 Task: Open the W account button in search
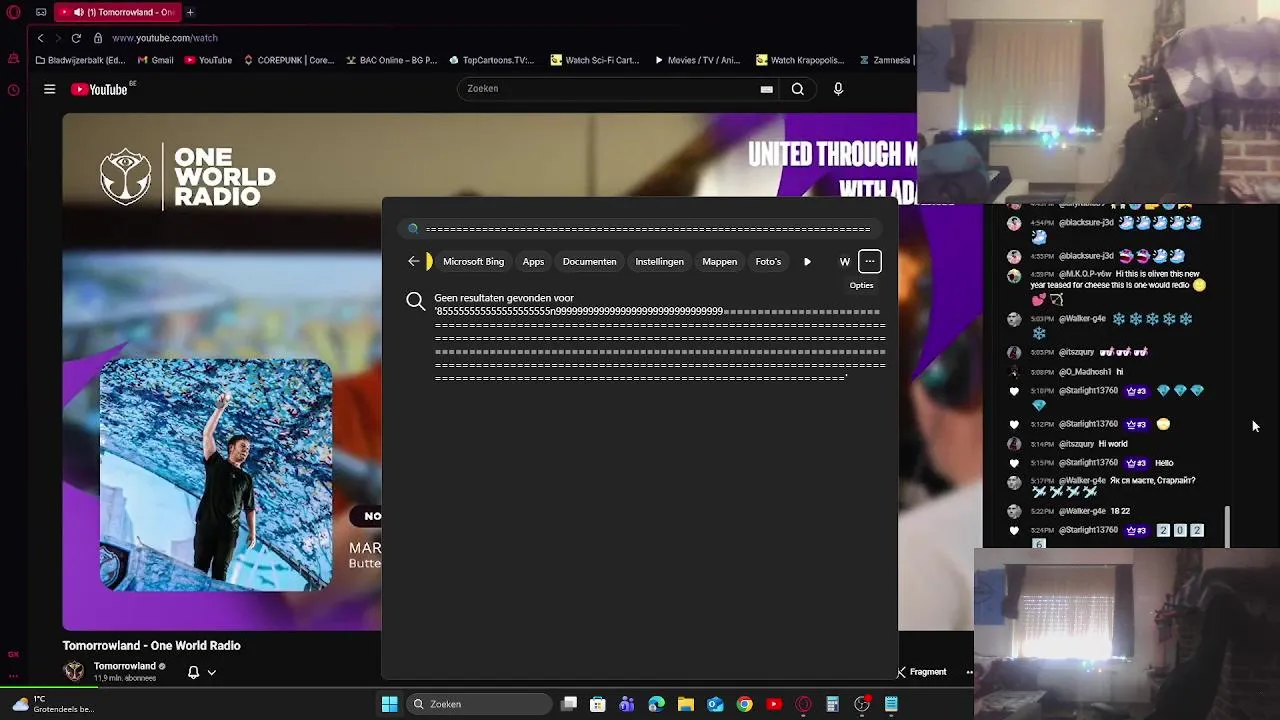tap(845, 262)
